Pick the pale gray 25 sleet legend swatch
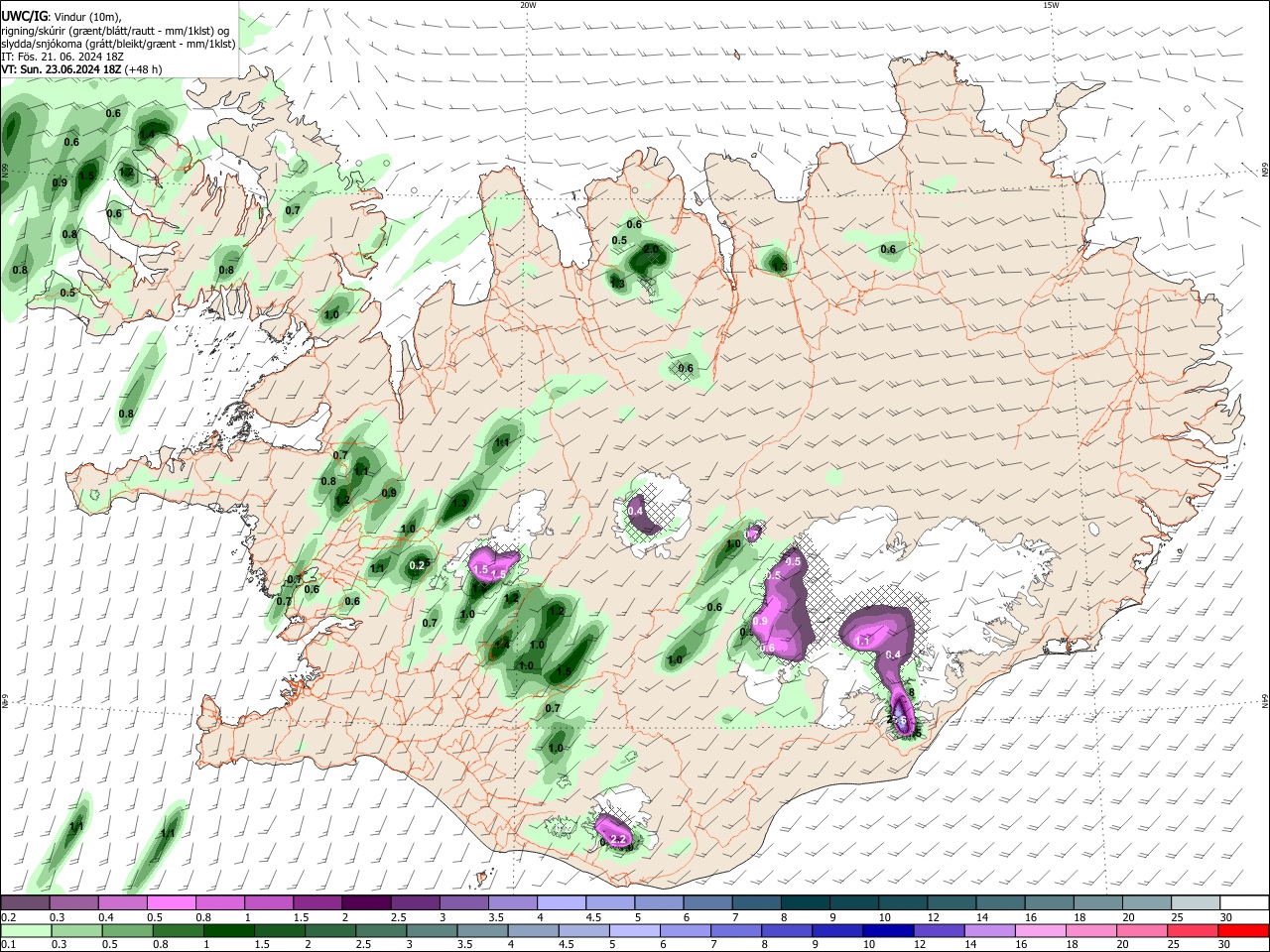Screen dimensions: 1270x952 click(x=1197, y=903)
